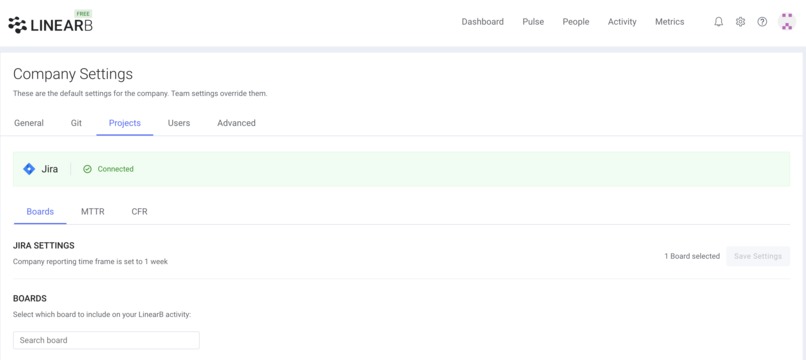The width and height of the screenshot is (806, 360).
Task: Switch to the Advanced tab
Action: (236, 123)
